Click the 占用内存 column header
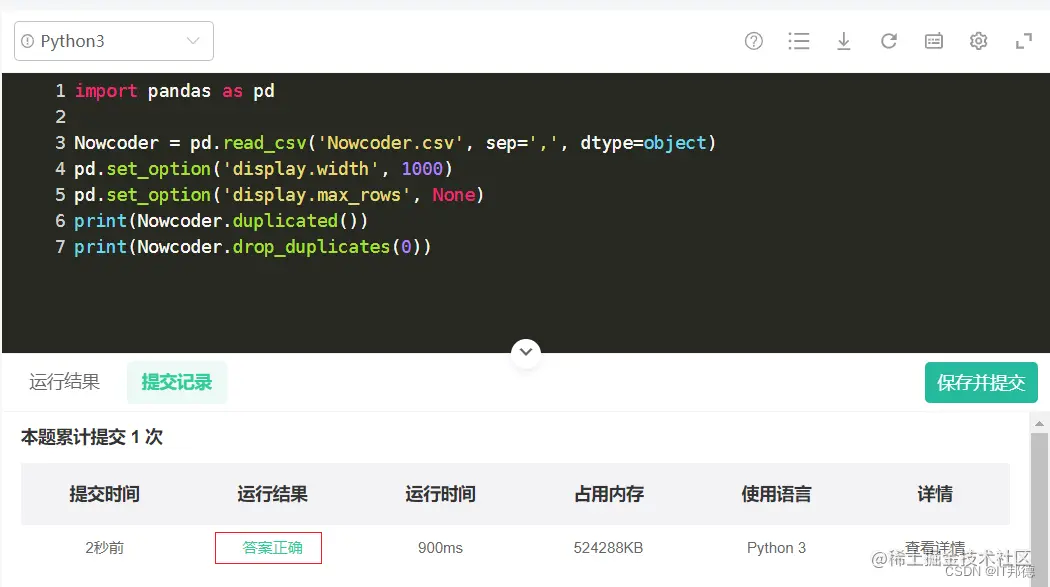Screen dimensions: 1050x587 click(x=609, y=494)
